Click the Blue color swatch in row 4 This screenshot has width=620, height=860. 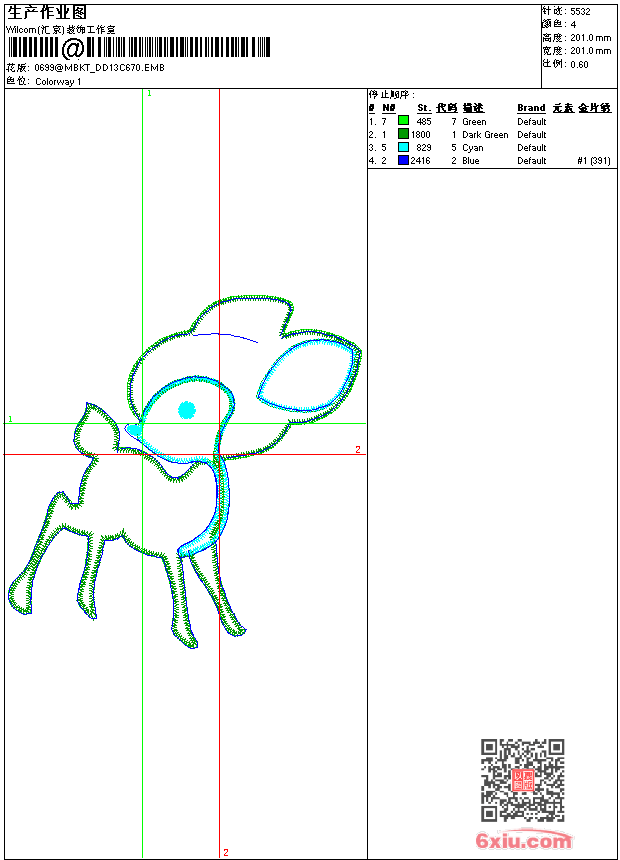pyautogui.click(x=403, y=160)
